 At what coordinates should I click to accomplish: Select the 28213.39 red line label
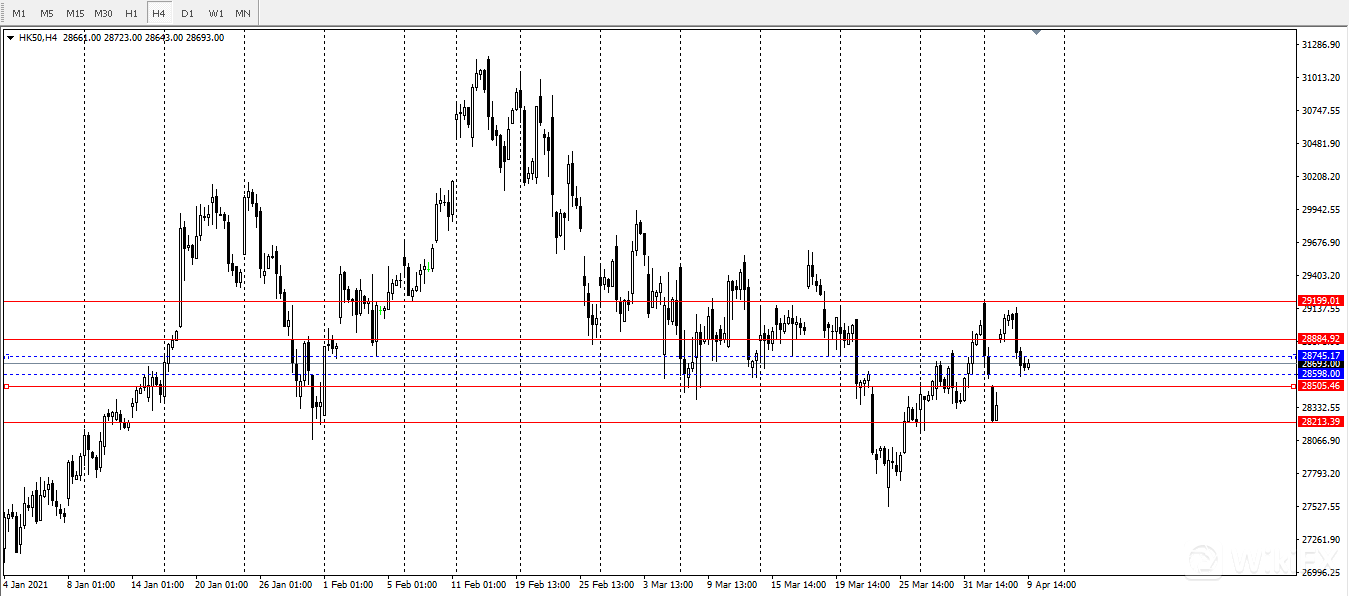click(x=1320, y=422)
